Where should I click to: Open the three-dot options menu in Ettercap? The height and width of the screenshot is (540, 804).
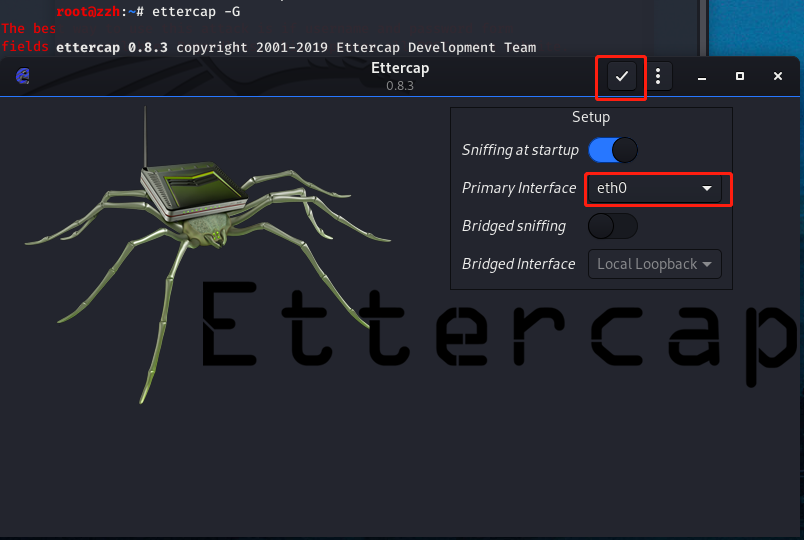(x=658, y=76)
